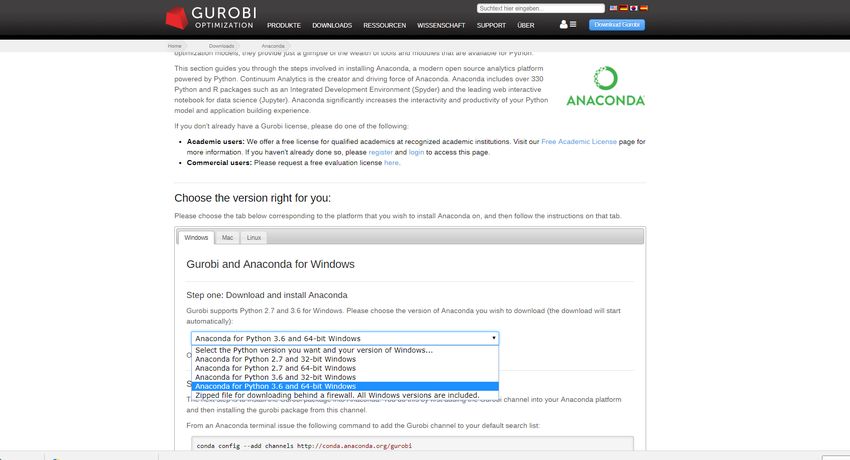
Task: Click the 'Commercial users:' bold label
Action: tap(219, 163)
